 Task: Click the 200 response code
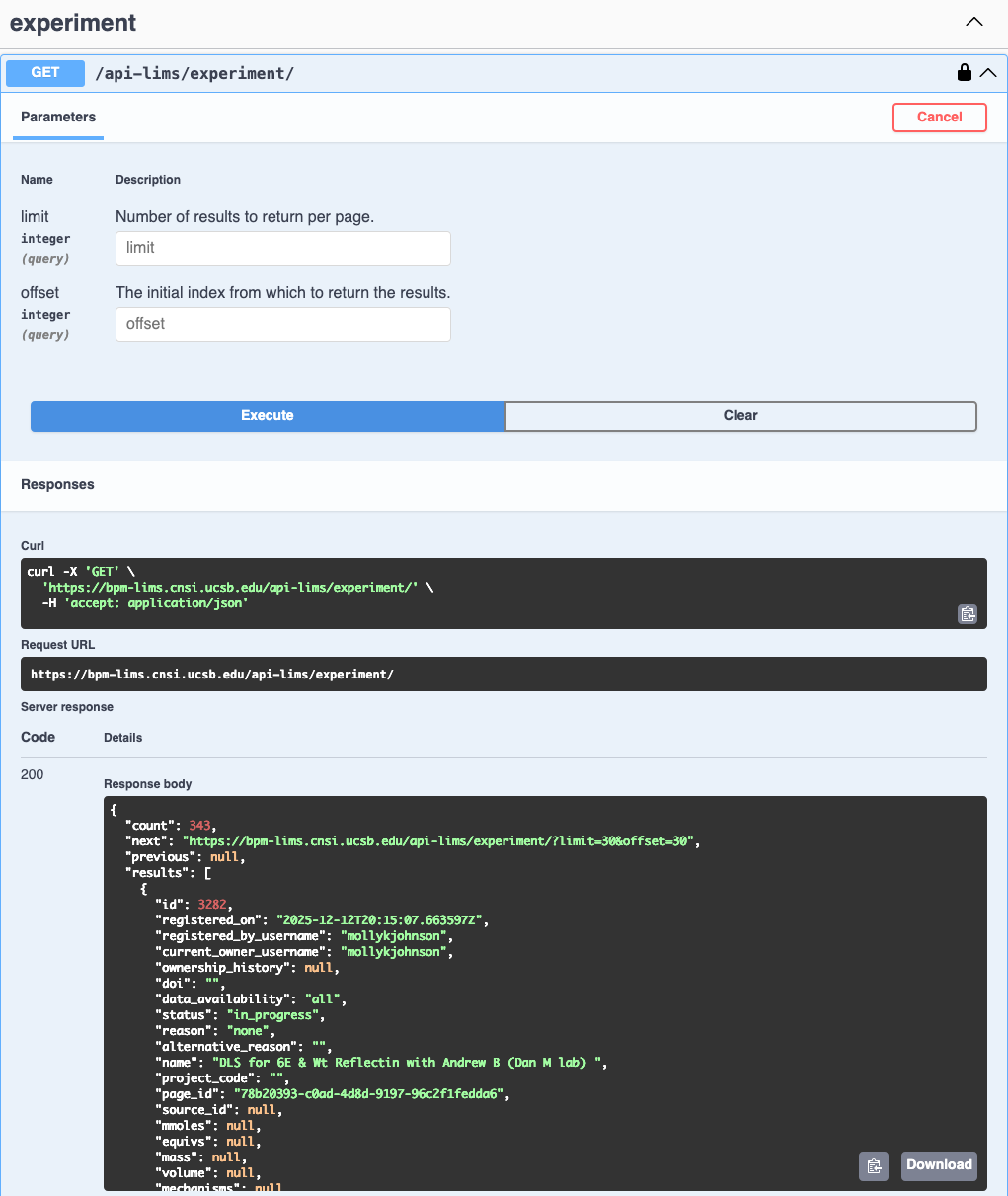pyautogui.click(x=31, y=774)
